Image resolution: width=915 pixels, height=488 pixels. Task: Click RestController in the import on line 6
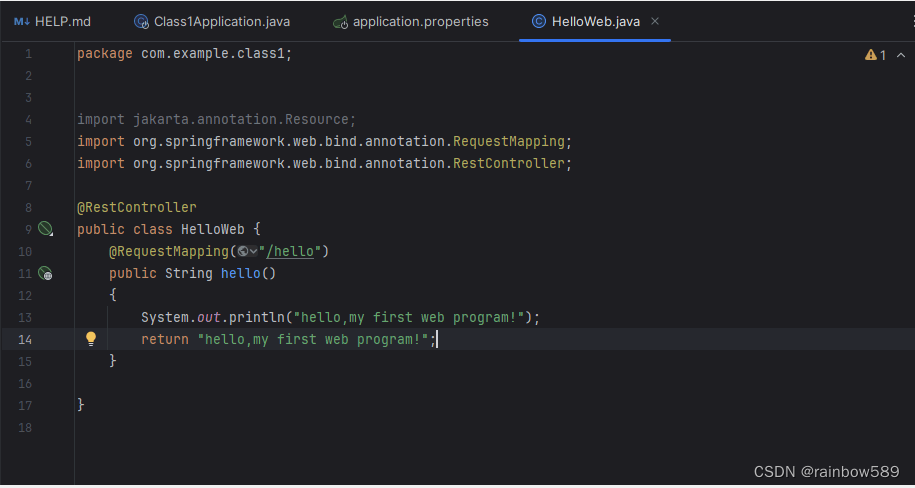click(x=509, y=163)
